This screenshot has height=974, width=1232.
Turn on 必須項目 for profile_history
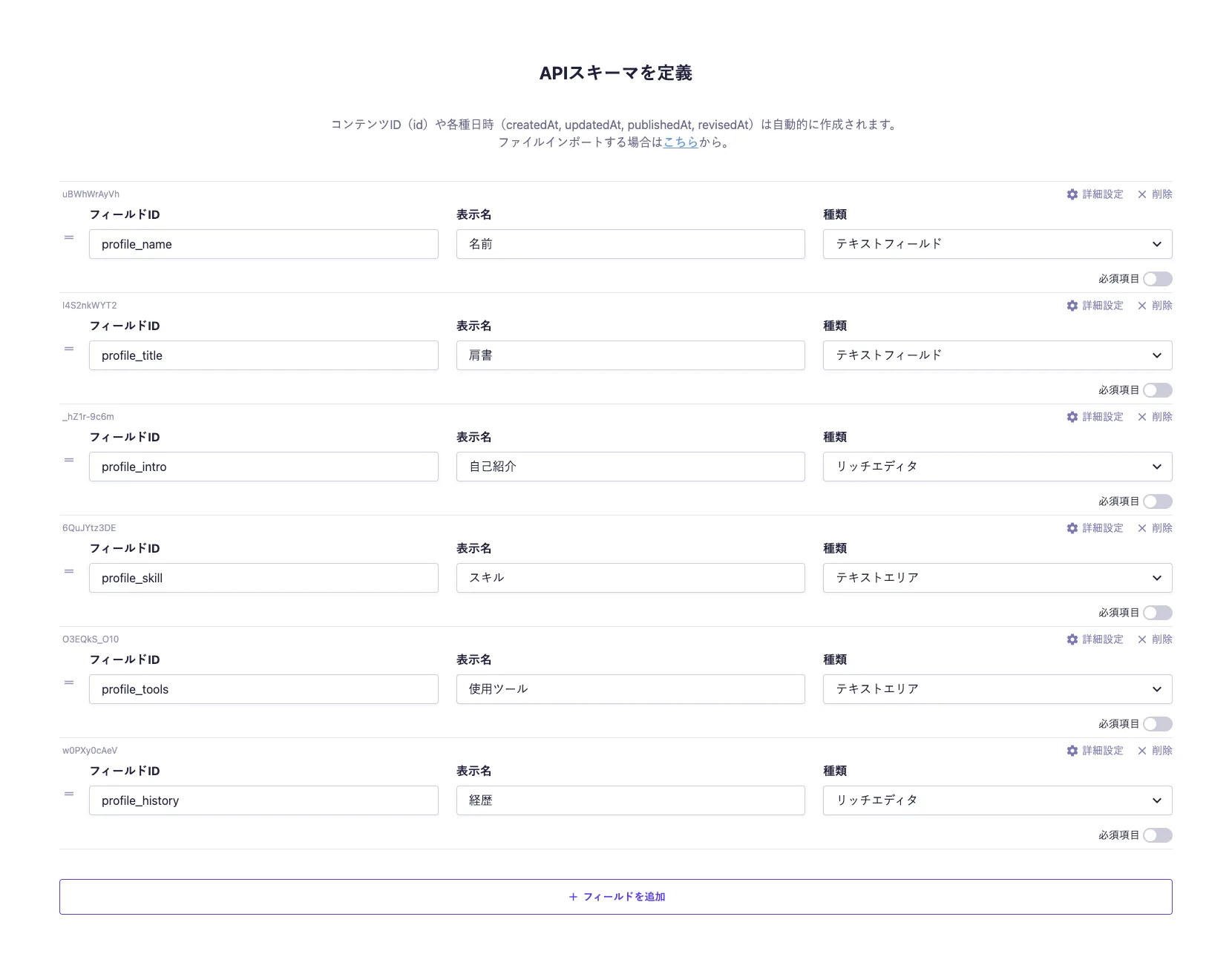[1157, 835]
